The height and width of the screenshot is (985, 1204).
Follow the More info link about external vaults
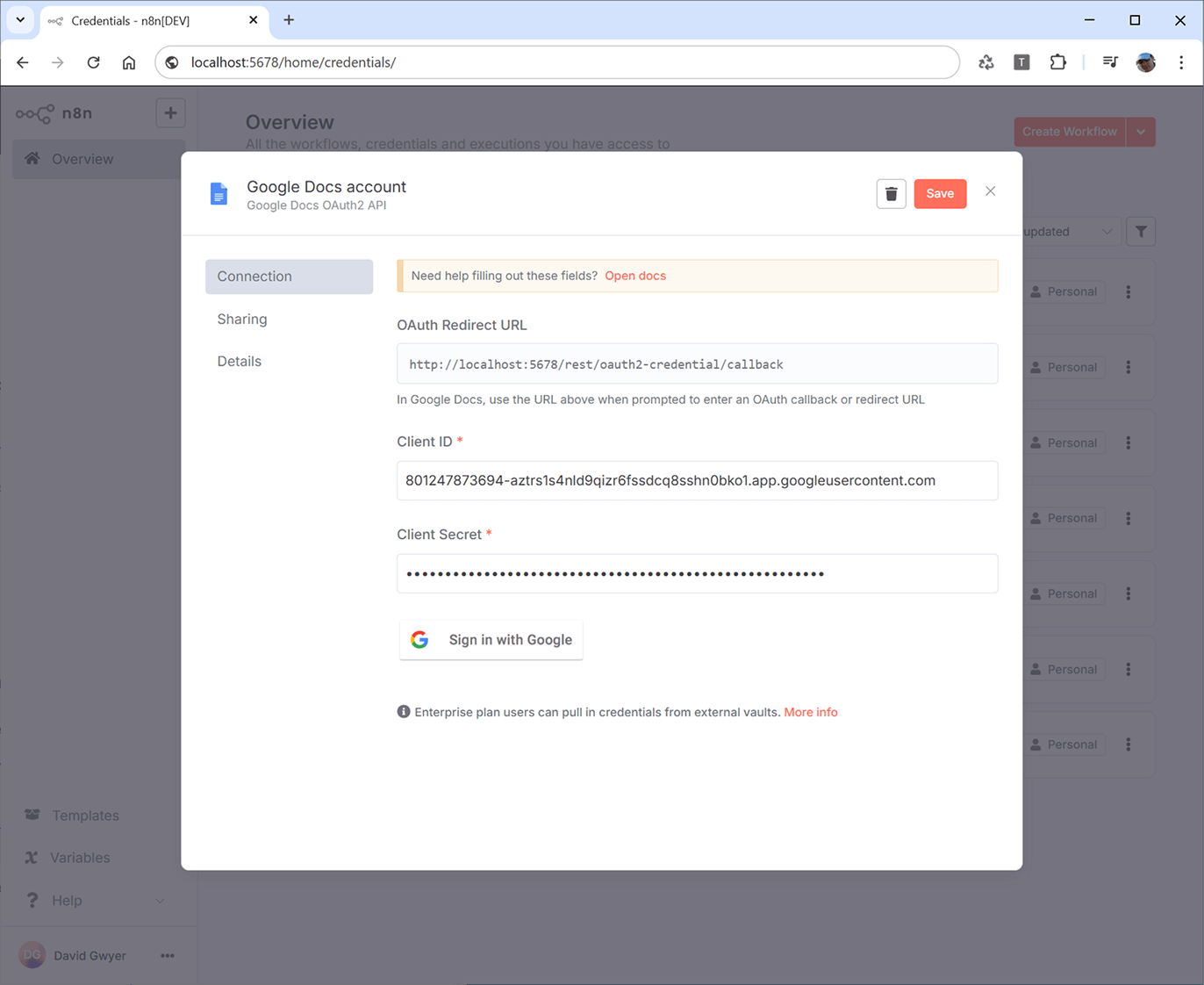[x=811, y=712]
